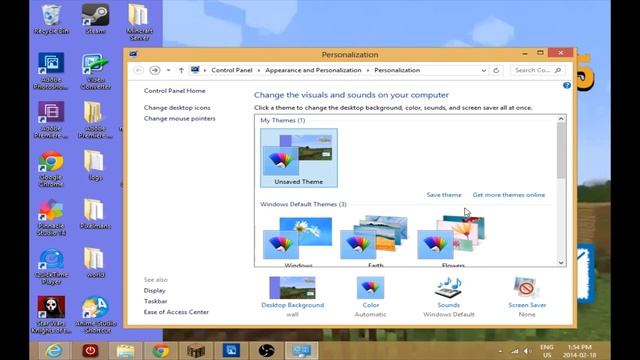This screenshot has width=640, height=360.
Task: Open Chrome from the taskbar
Action: (x=160, y=351)
